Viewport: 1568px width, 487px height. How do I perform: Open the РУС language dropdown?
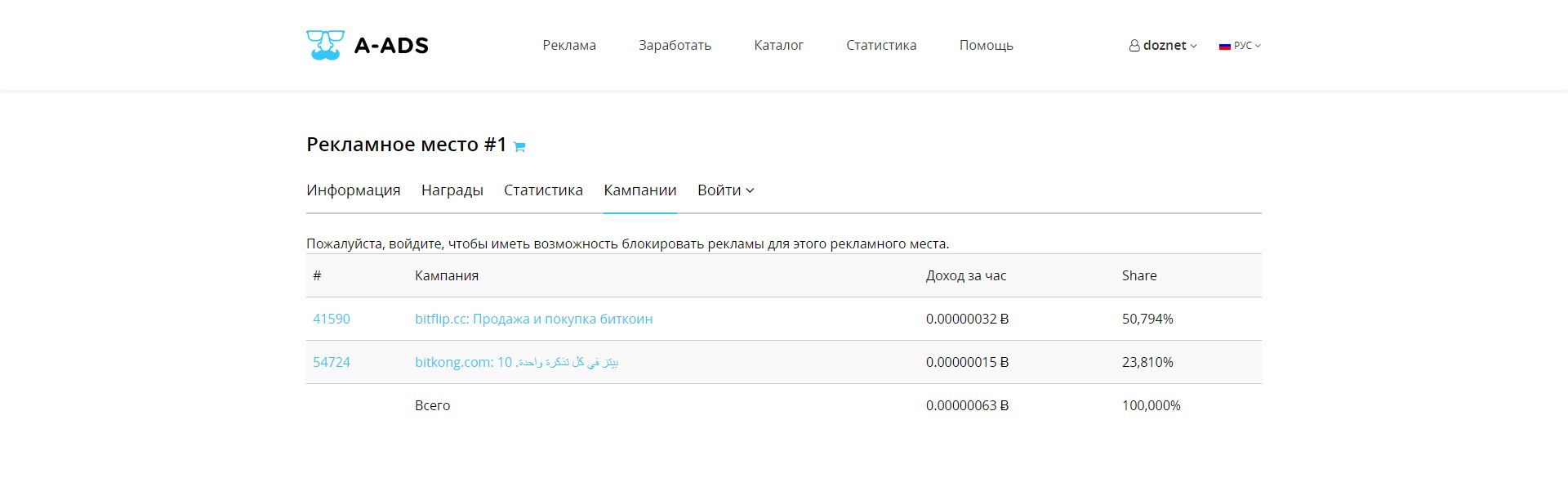pyautogui.click(x=1241, y=46)
